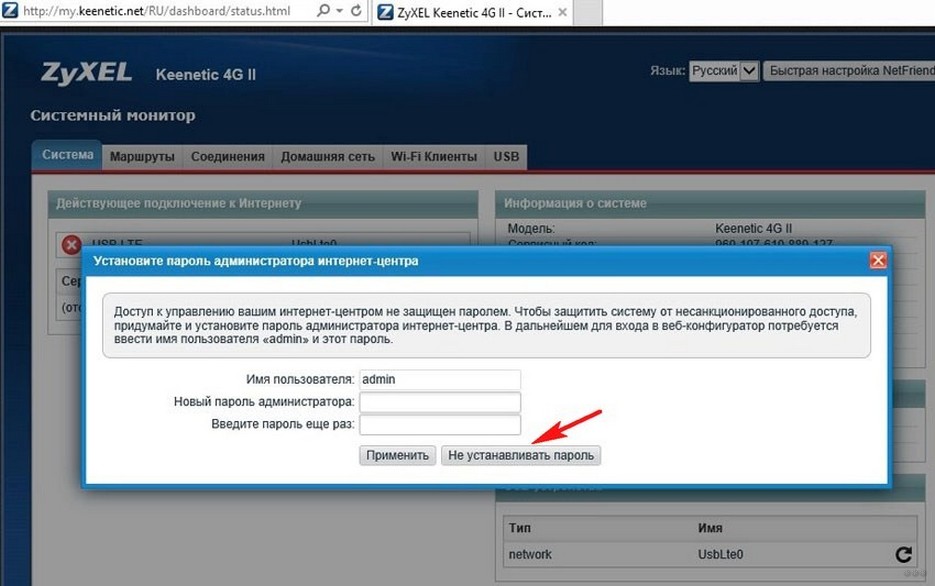Click the refresh icon in the address bar
The height and width of the screenshot is (586, 935).
coord(356,11)
